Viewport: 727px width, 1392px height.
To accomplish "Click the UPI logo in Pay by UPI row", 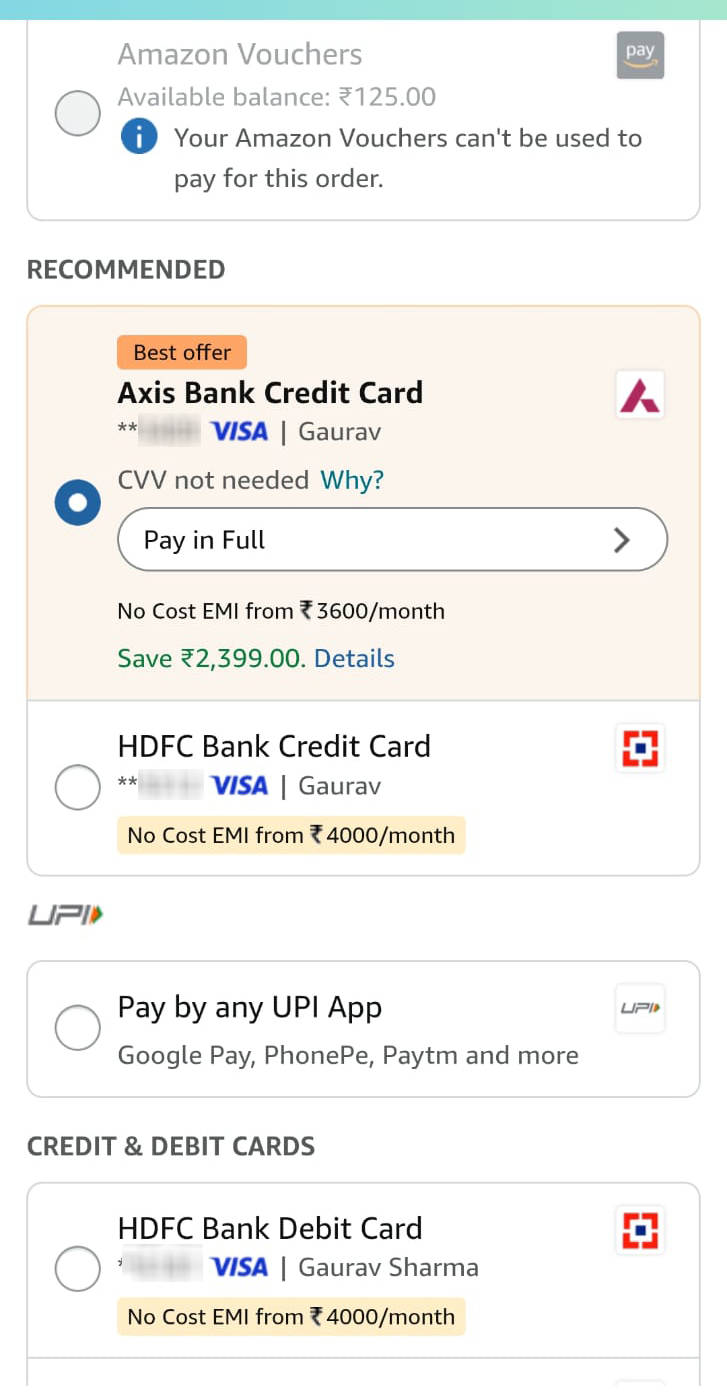I will click(640, 1008).
